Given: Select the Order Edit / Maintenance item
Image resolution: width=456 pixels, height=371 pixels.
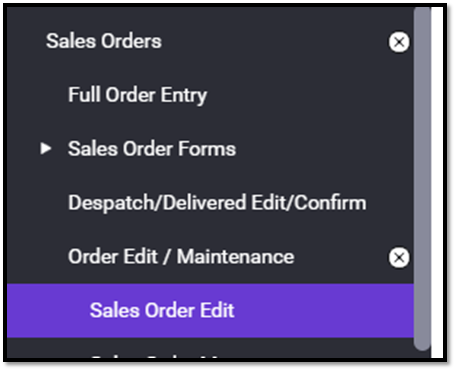Looking at the screenshot, I should [x=181, y=257].
